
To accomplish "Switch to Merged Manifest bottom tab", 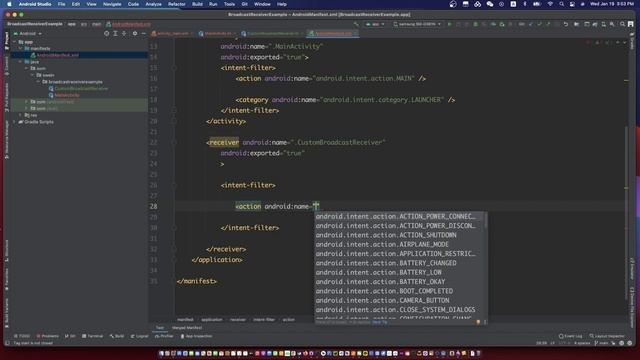I will (187, 328).
